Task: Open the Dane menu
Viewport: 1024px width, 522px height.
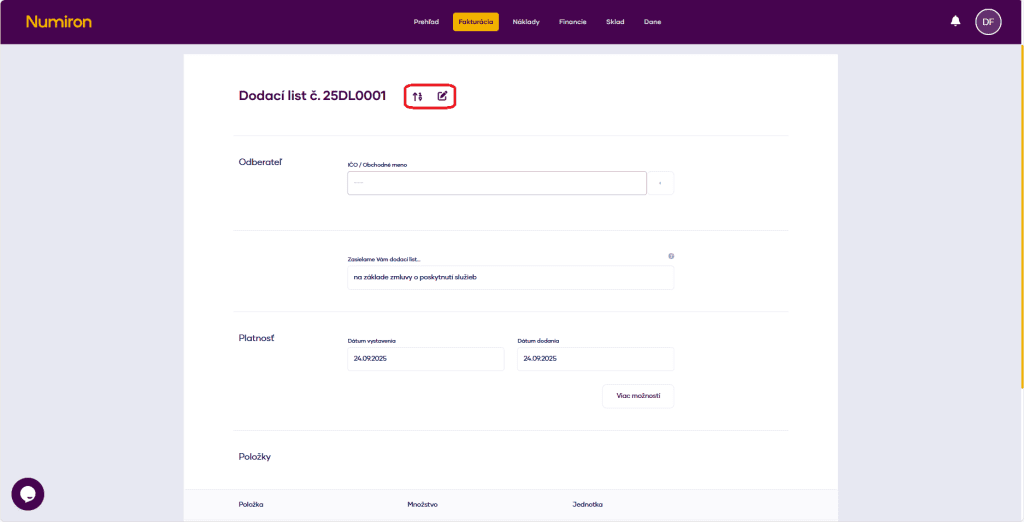Action: click(x=652, y=22)
